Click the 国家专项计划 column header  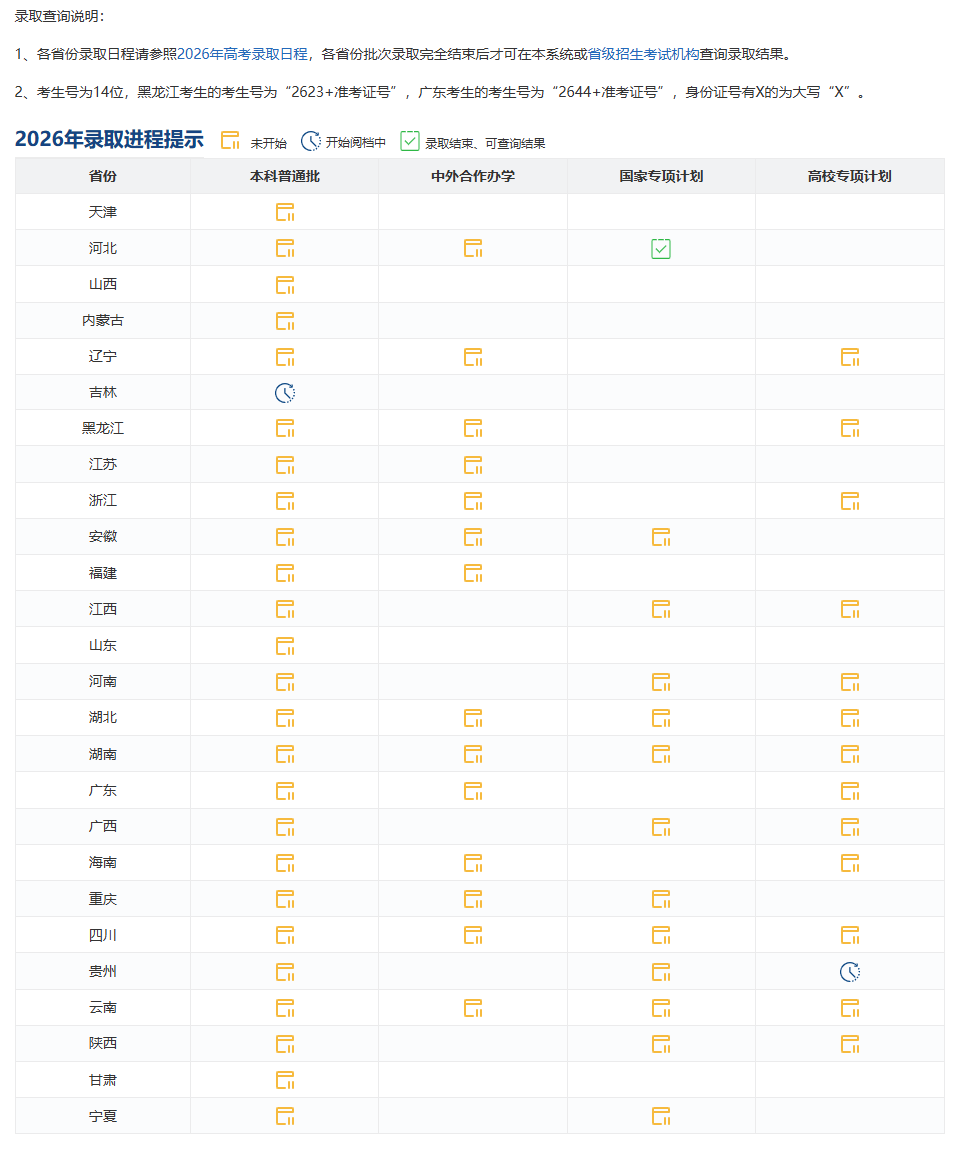click(x=661, y=176)
